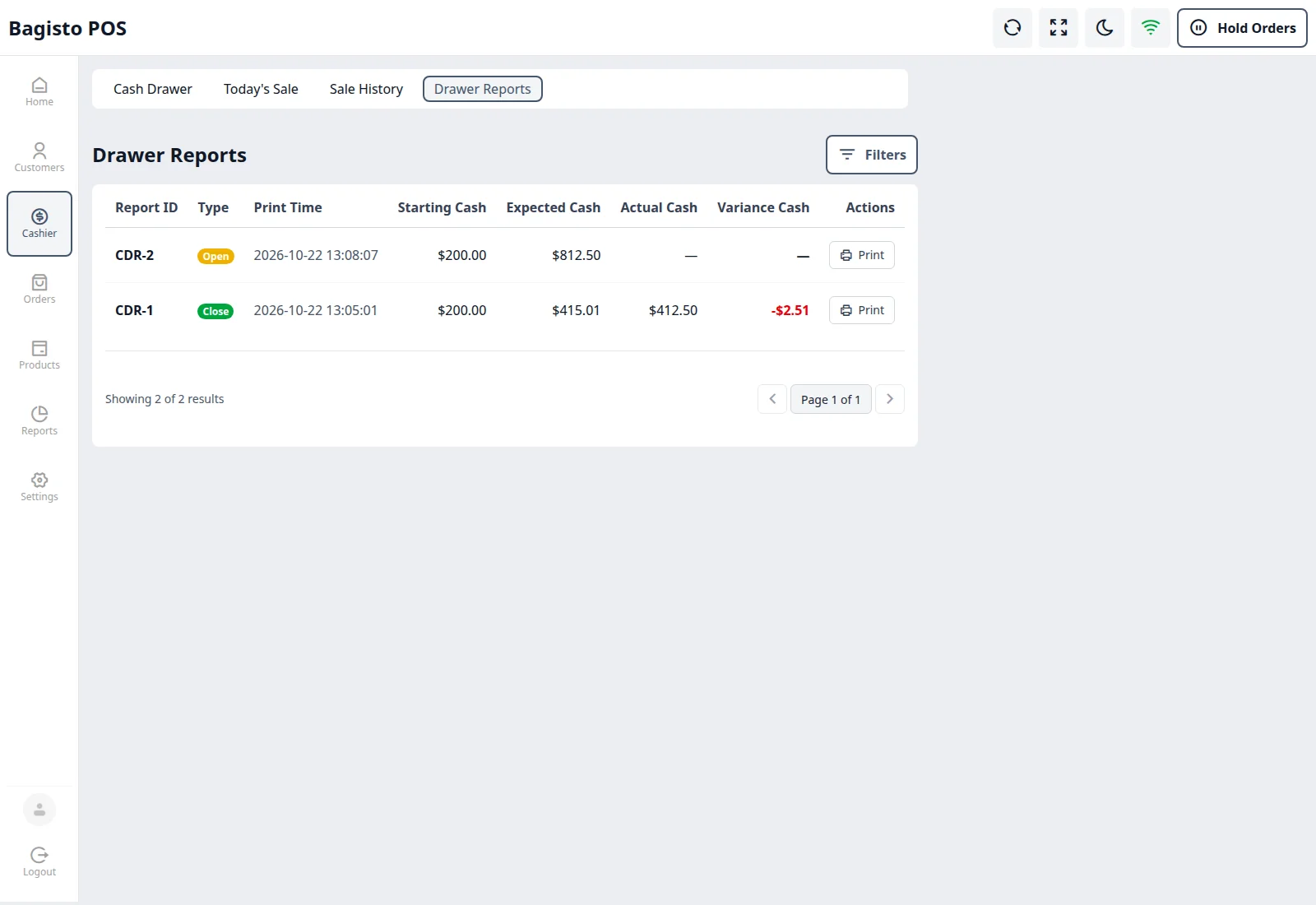Click Logout in sidebar
This screenshot has height=905, width=1316.
(39, 862)
